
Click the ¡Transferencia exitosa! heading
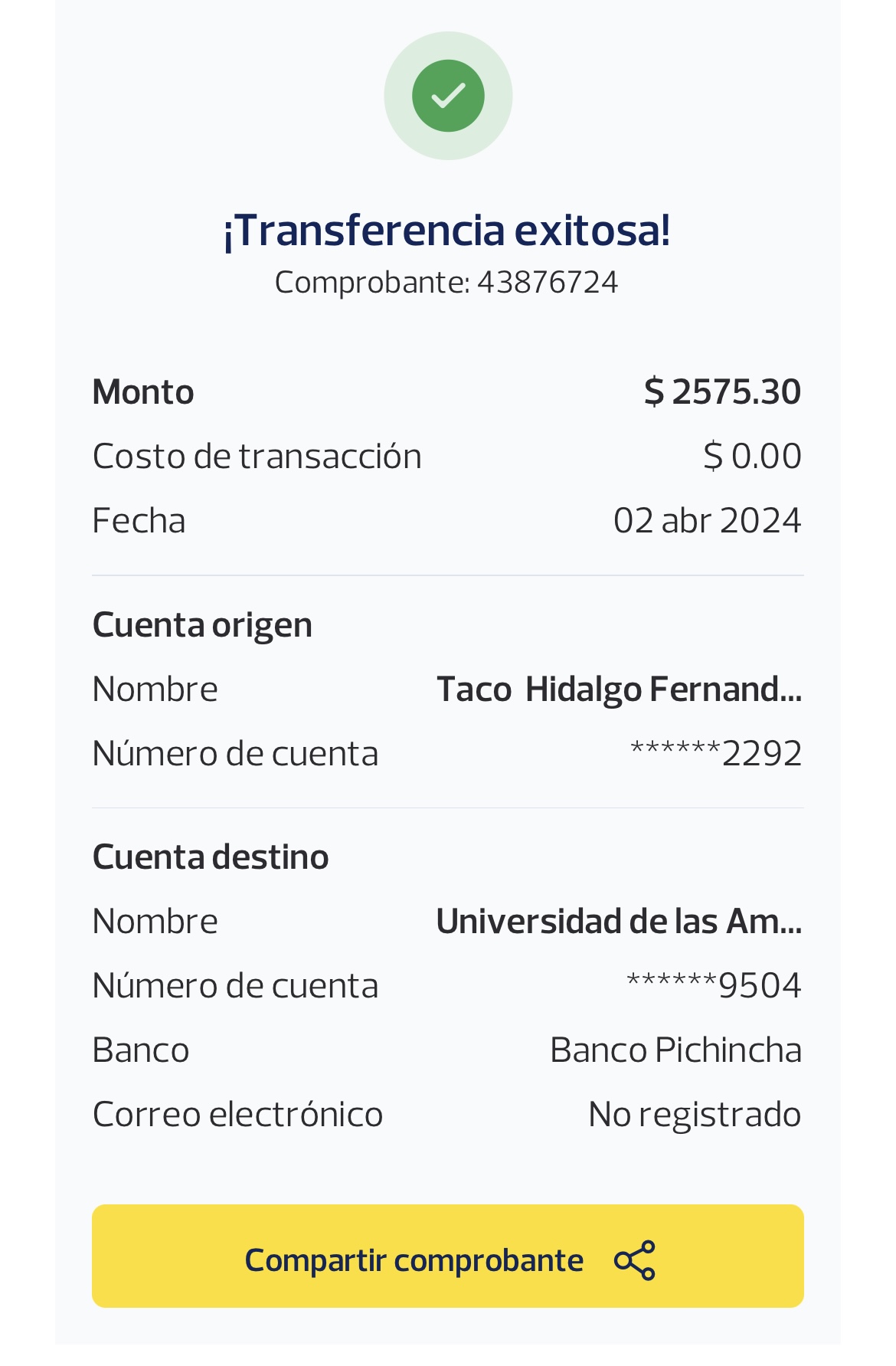coord(447,230)
